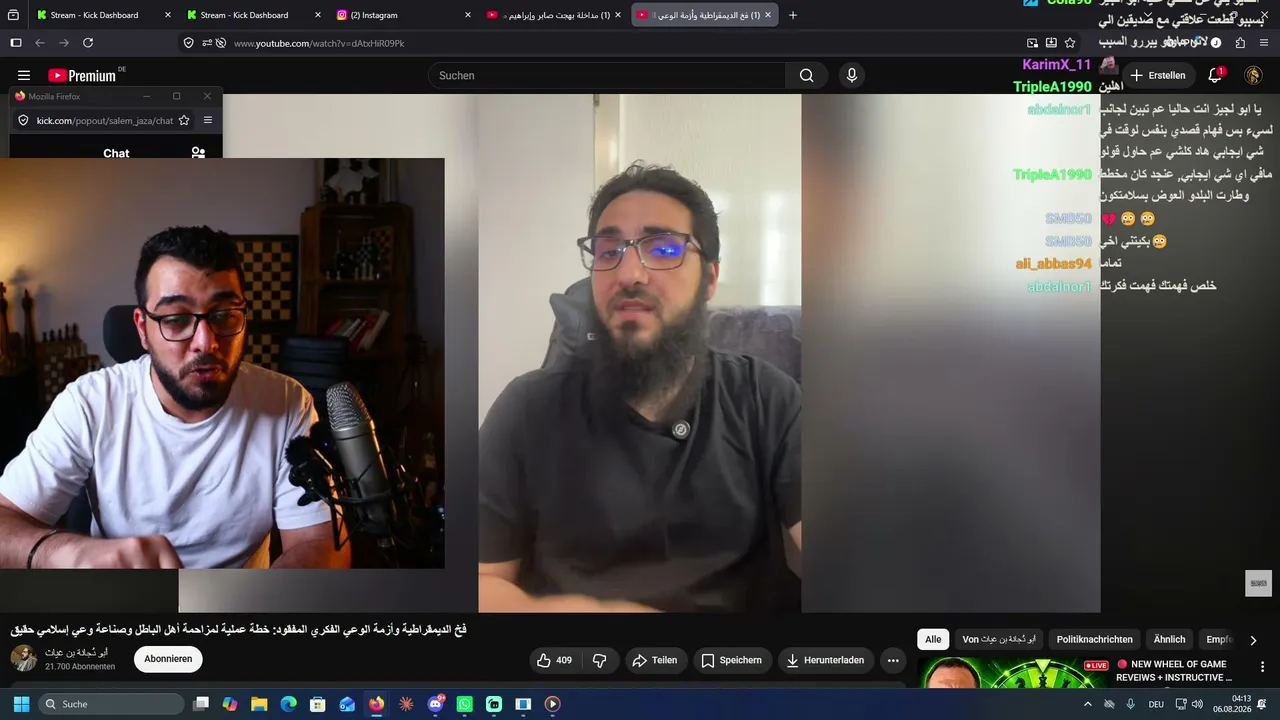This screenshot has height=720, width=1280.
Task: Show more filter chips with right chevron
Action: click(x=1253, y=640)
